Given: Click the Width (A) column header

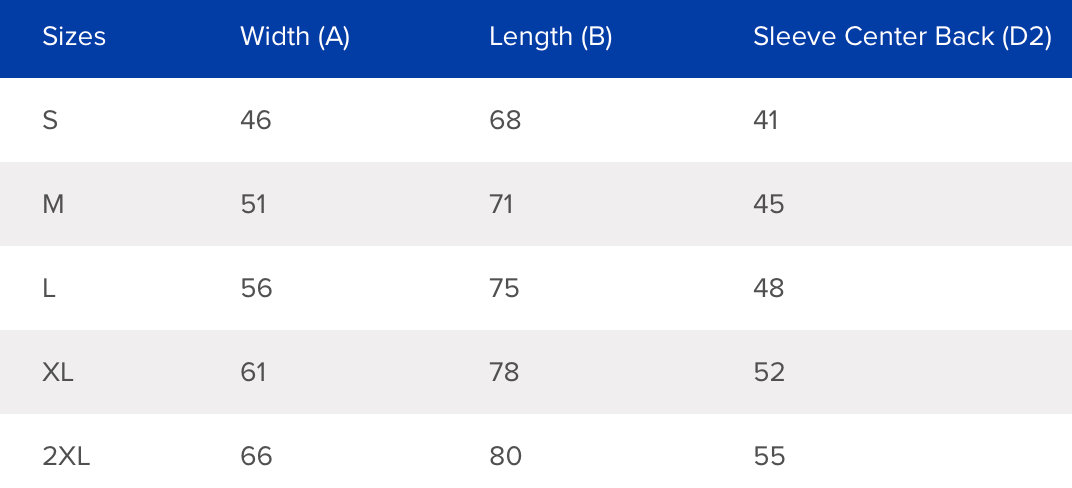Looking at the screenshot, I should point(295,38).
